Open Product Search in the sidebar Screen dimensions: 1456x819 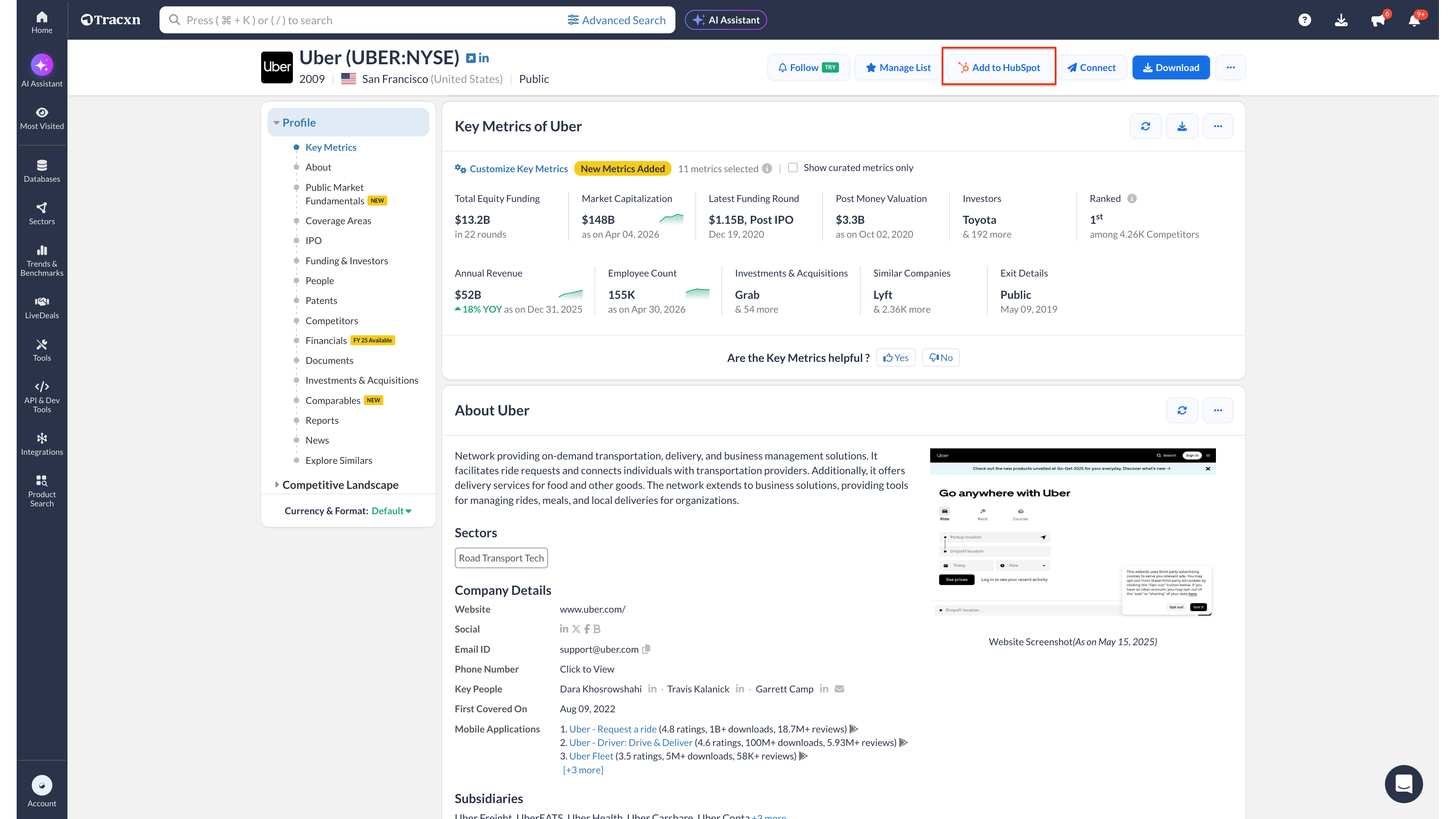42,490
